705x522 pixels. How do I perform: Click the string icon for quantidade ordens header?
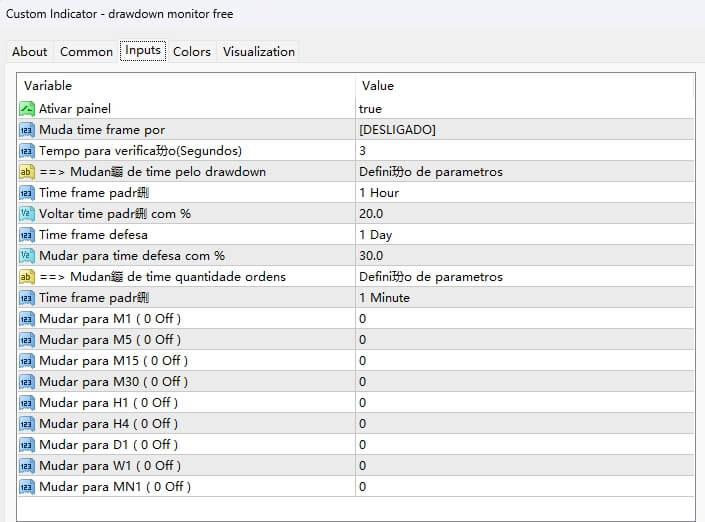[27, 277]
